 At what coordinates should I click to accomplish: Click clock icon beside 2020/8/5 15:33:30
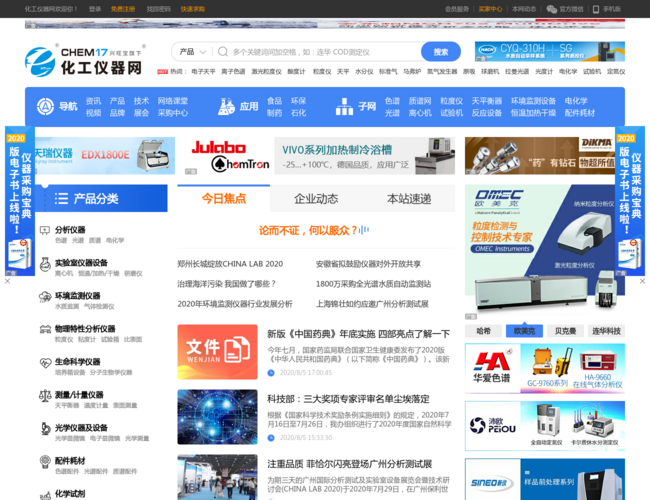tap(271, 438)
